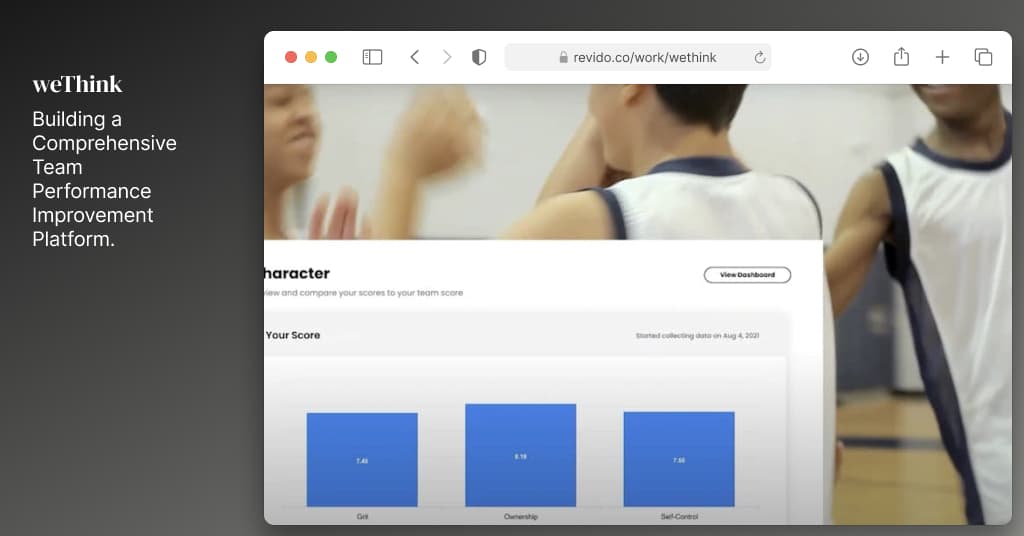Select the Ownership score bar

click(520, 455)
